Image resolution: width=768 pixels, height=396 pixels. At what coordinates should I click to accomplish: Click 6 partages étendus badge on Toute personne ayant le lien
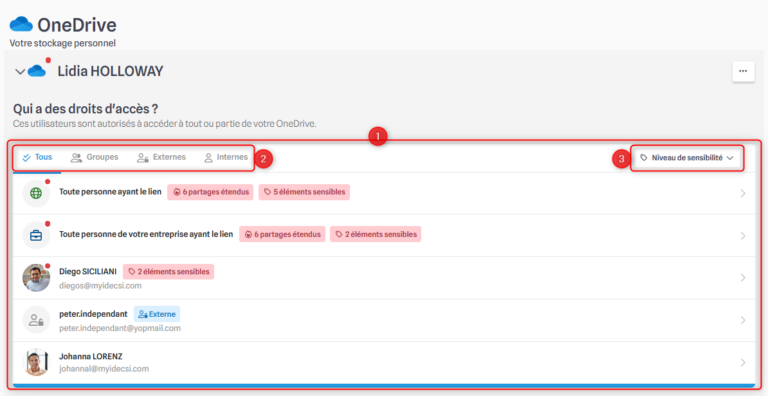point(210,192)
